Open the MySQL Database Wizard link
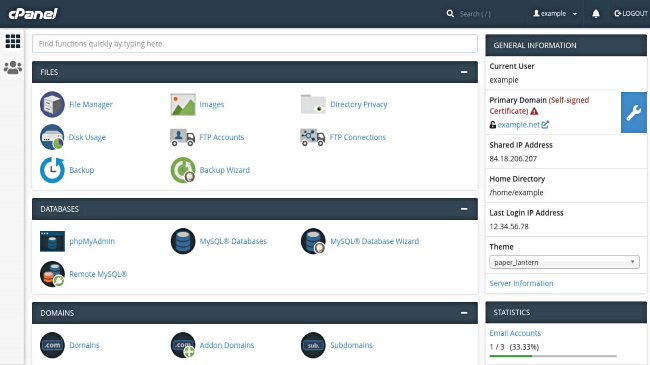The image size is (650, 365). coord(375,241)
